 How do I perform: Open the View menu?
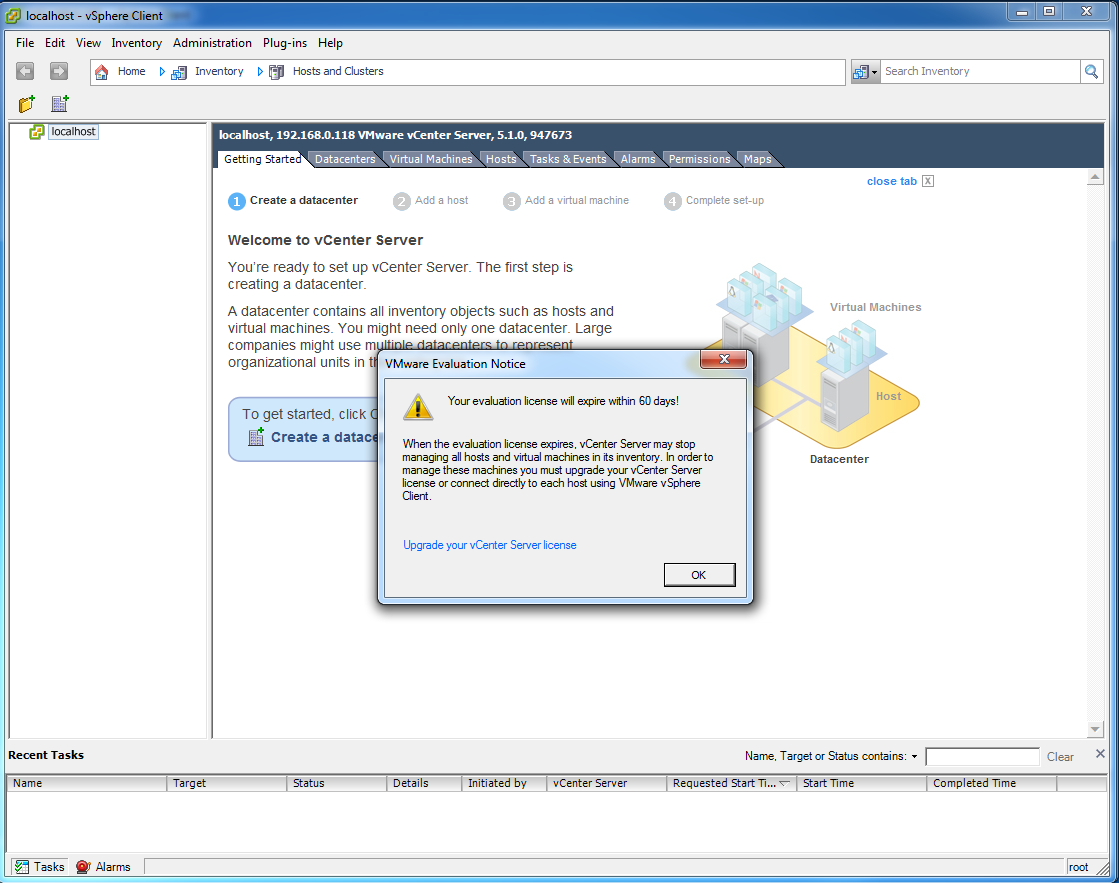pyautogui.click(x=88, y=43)
